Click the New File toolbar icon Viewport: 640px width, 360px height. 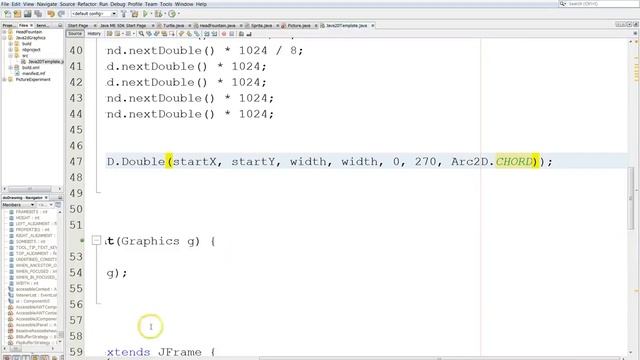pos(7,14)
